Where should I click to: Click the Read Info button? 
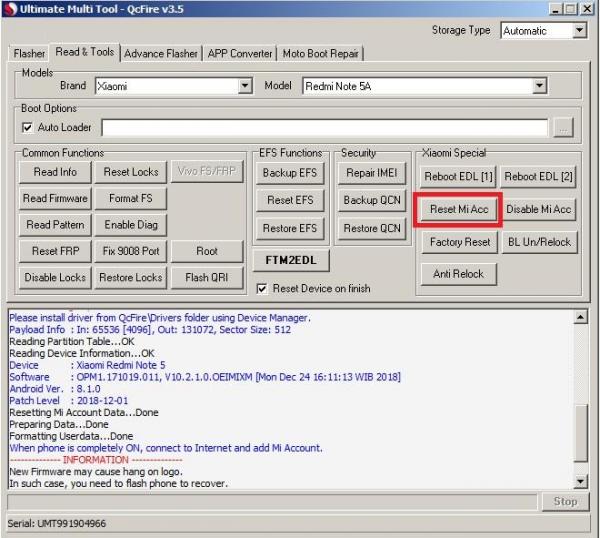(x=55, y=172)
